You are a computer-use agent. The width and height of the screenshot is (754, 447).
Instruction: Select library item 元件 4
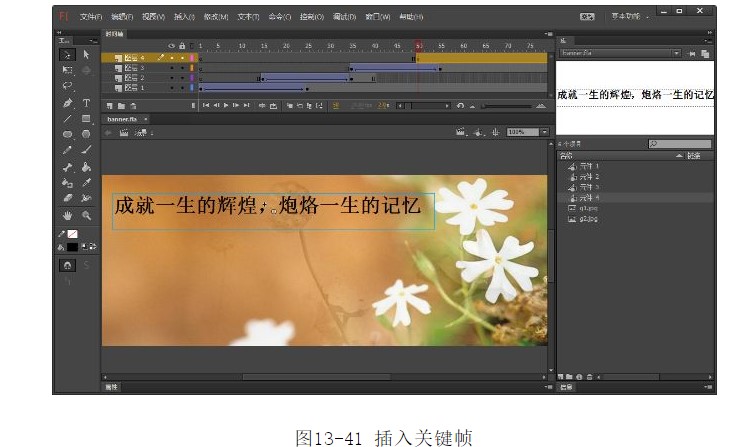click(x=589, y=197)
